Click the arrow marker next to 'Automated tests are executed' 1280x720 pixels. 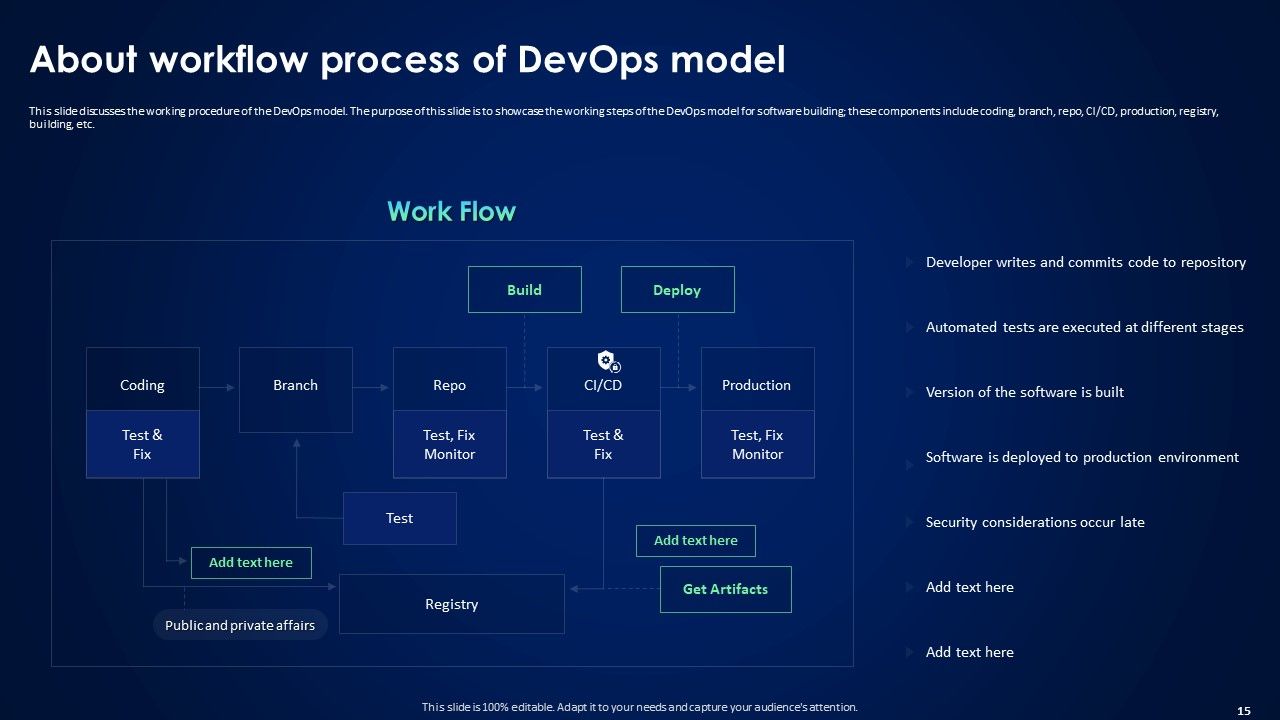908,327
